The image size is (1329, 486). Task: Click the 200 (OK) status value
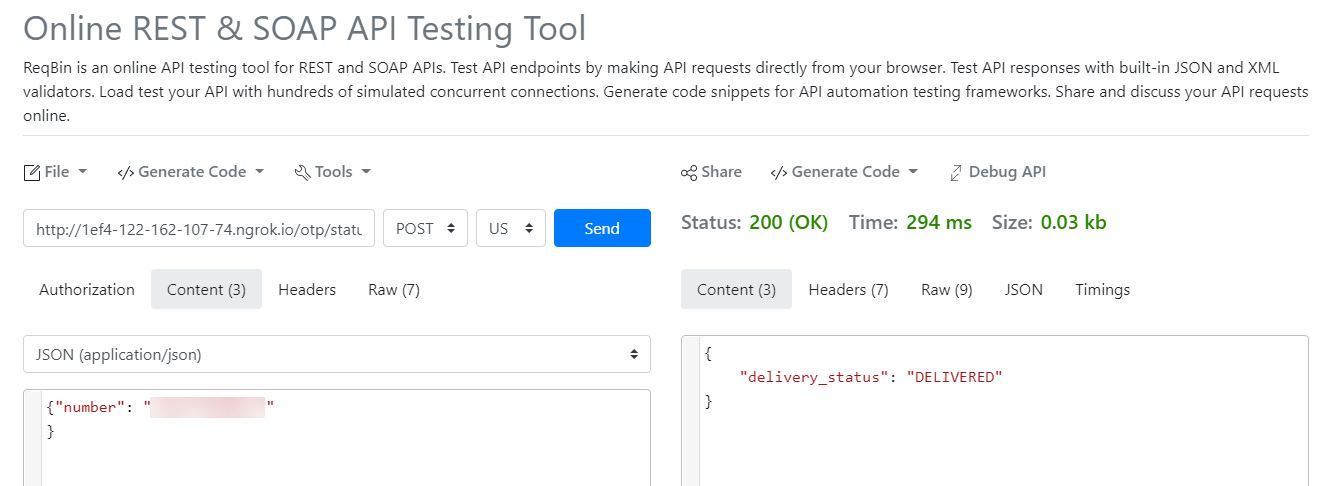tap(788, 223)
